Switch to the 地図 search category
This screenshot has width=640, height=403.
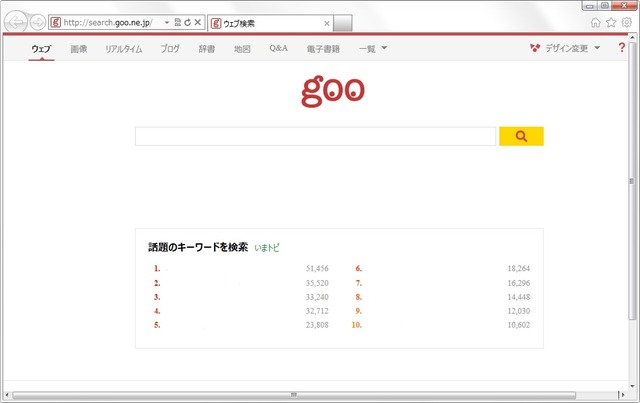pos(242,49)
